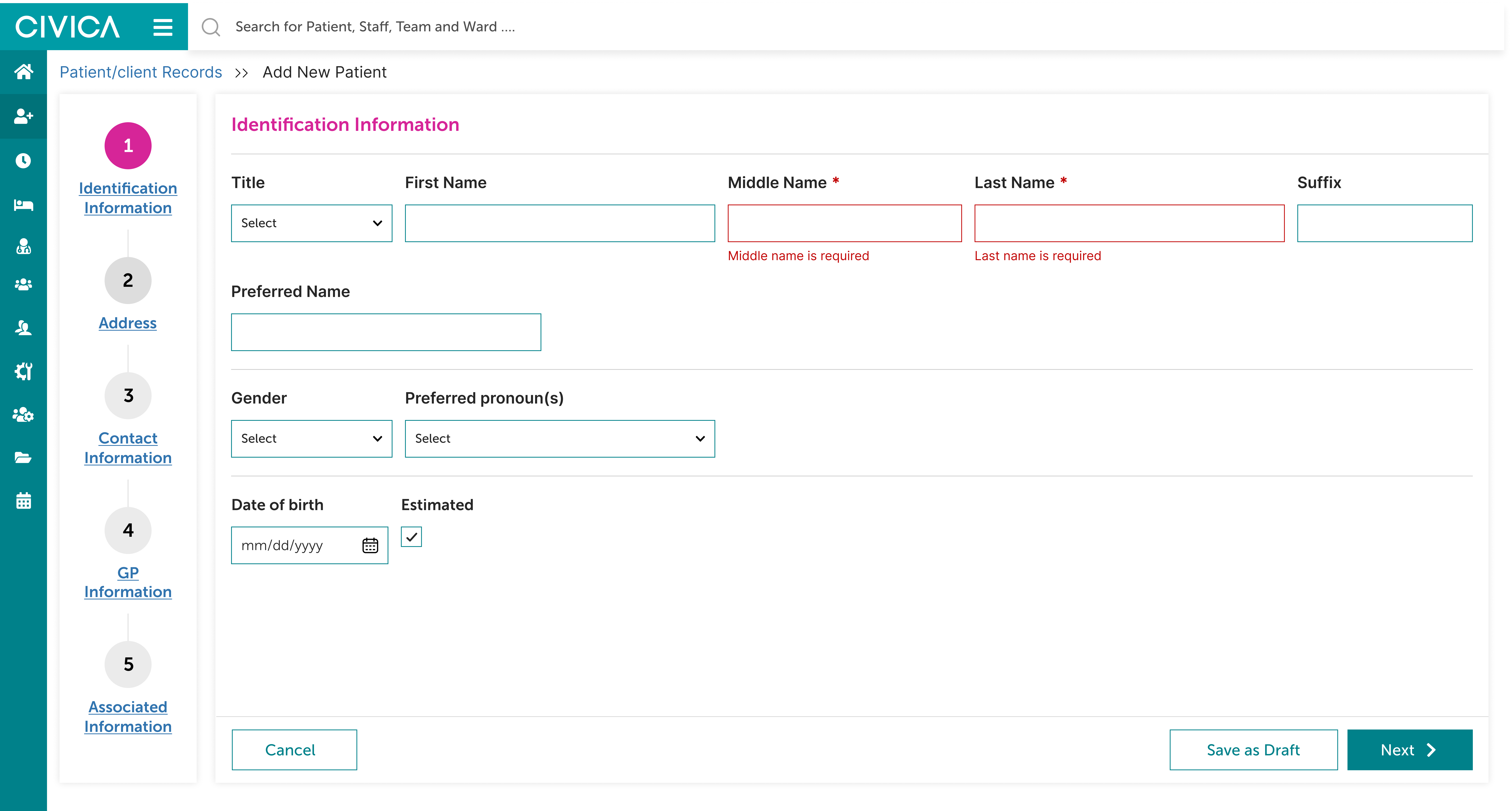Open the gear and wrench sidebar icon
Image resolution: width=1512 pixels, height=811 pixels.
click(x=24, y=371)
